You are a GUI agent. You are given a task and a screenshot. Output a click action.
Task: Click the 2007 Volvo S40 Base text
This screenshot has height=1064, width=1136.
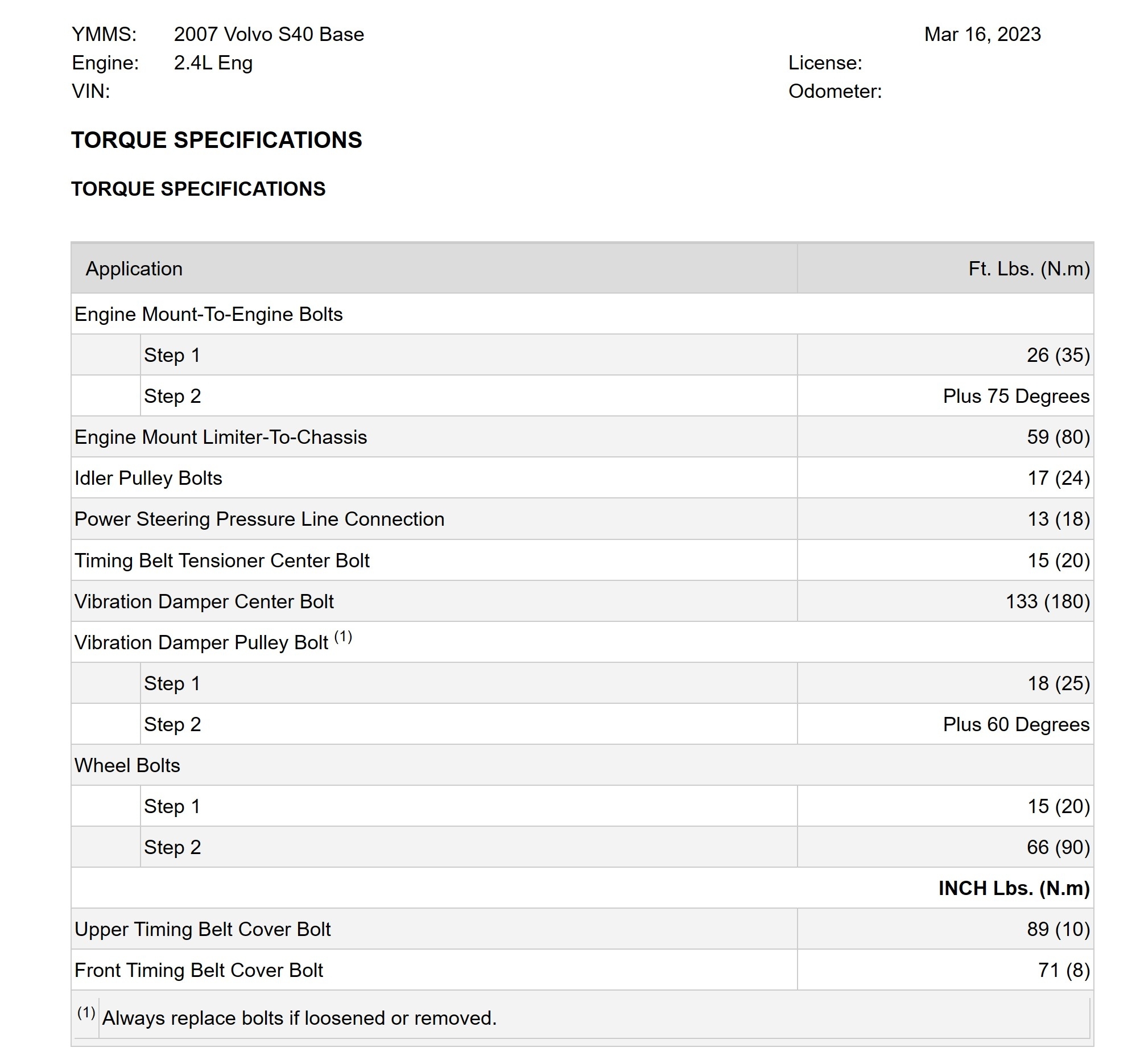(x=268, y=34)
